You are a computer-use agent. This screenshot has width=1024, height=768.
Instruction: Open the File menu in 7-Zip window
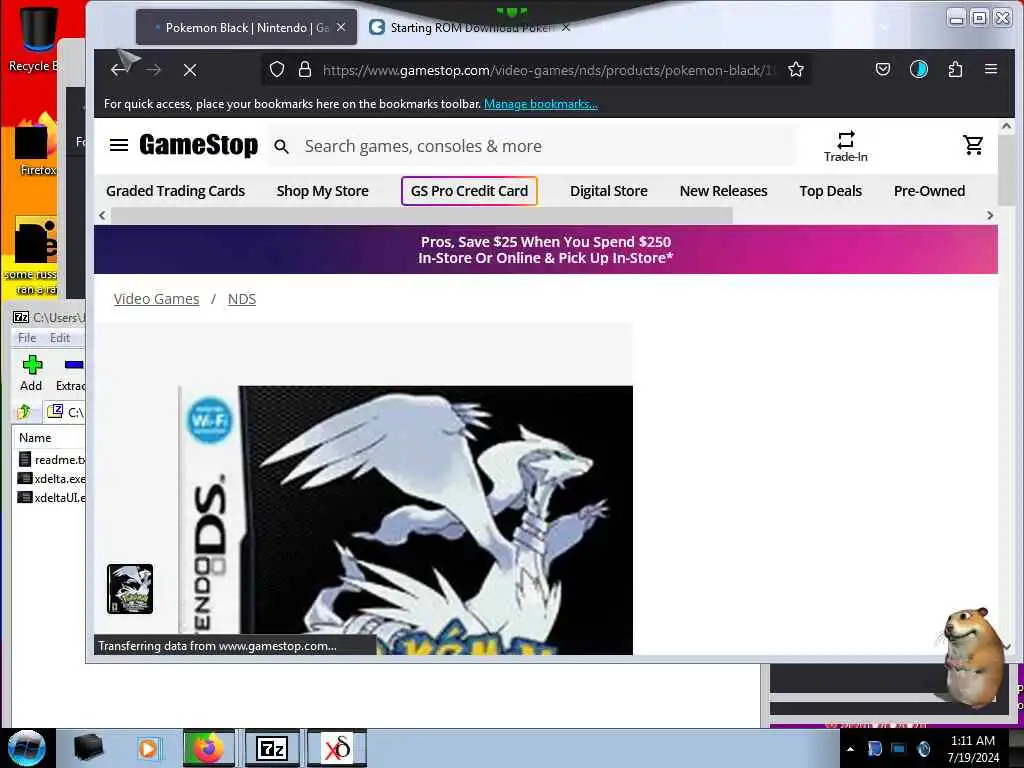click(x=27, y=338)
